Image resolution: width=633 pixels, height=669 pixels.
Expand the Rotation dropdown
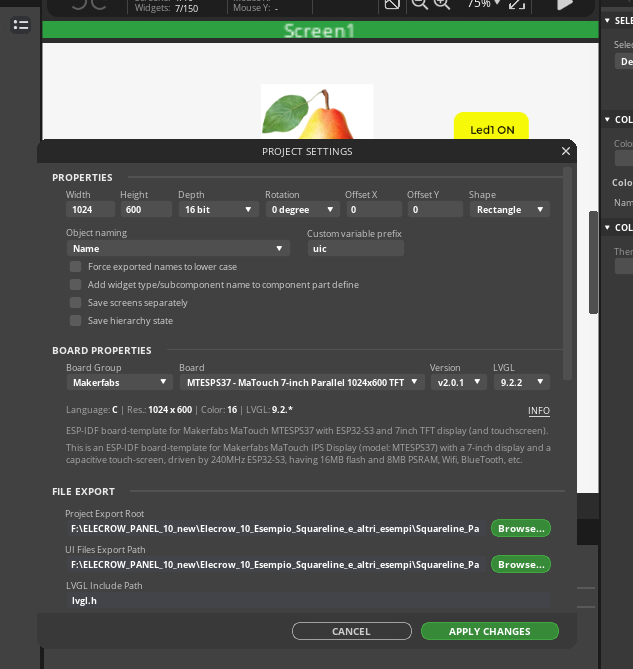(x=302, y=210)
